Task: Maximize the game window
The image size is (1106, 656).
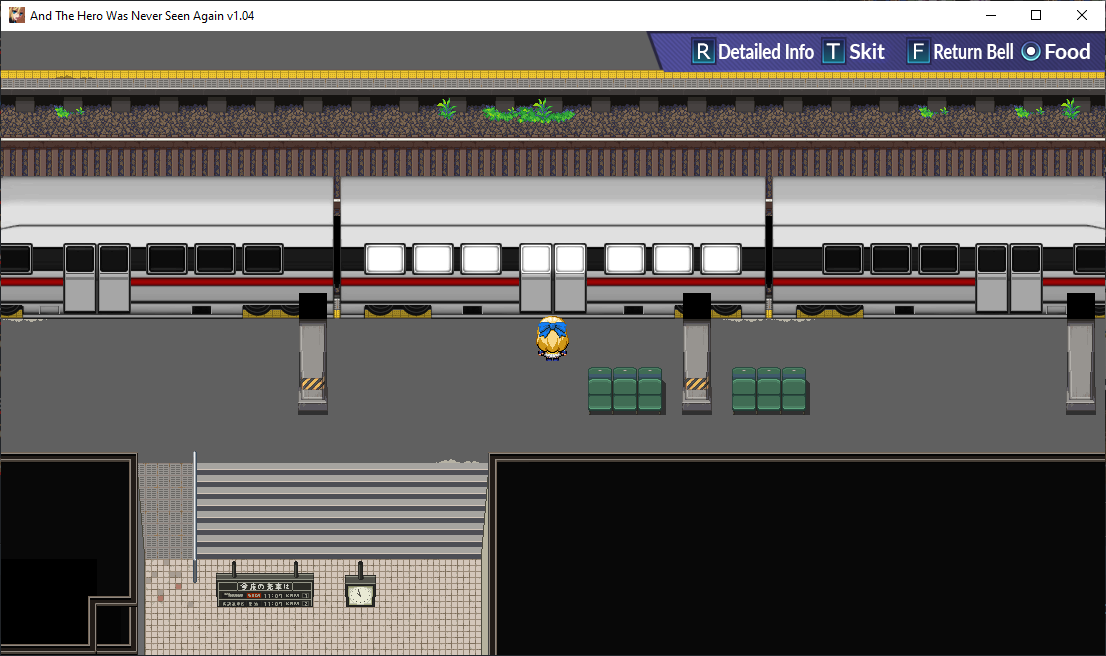Action: pos(1035,16)
